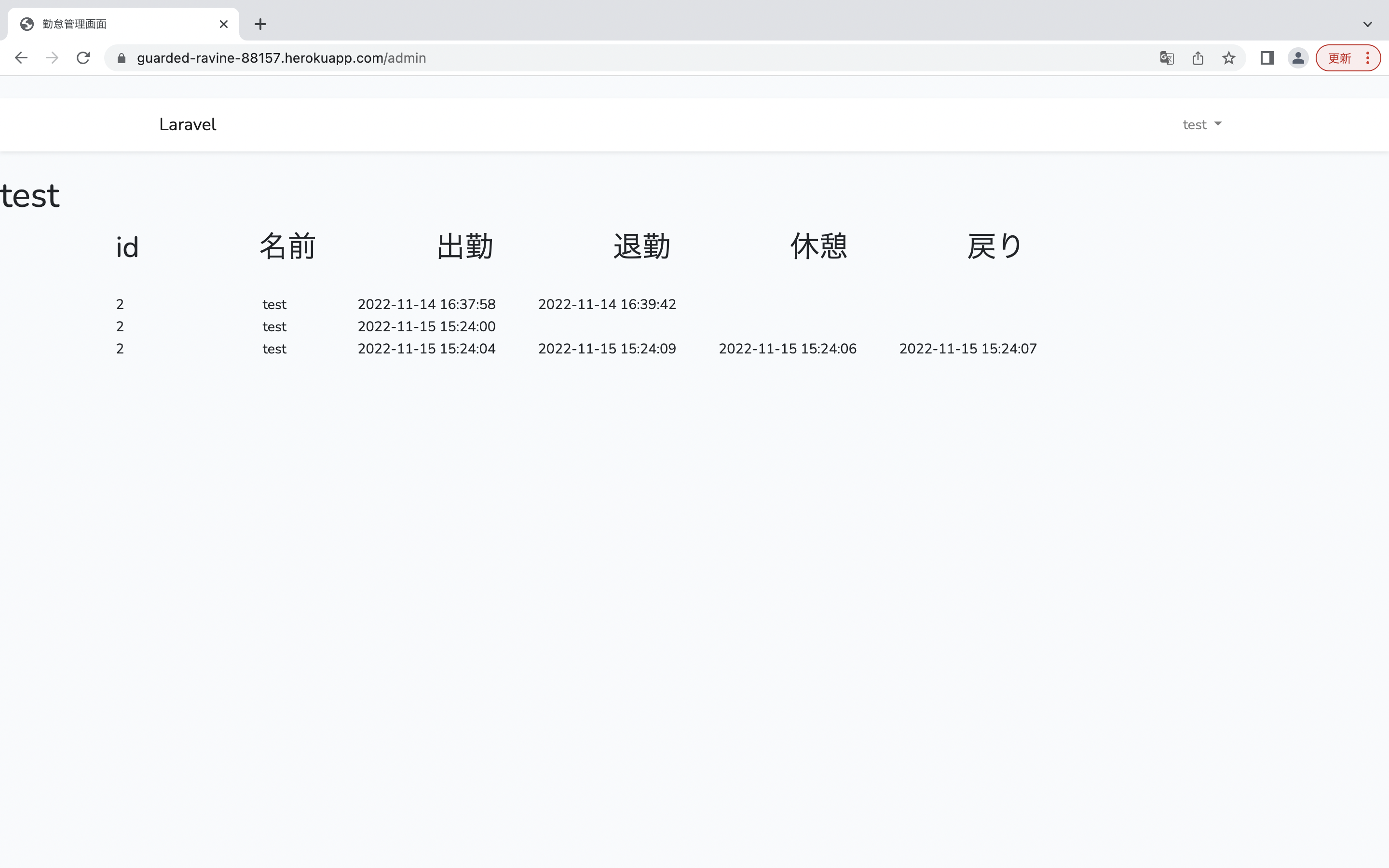Click the 更新 update button
The image size is (1389, 868).
click(x=1340, y=58)
